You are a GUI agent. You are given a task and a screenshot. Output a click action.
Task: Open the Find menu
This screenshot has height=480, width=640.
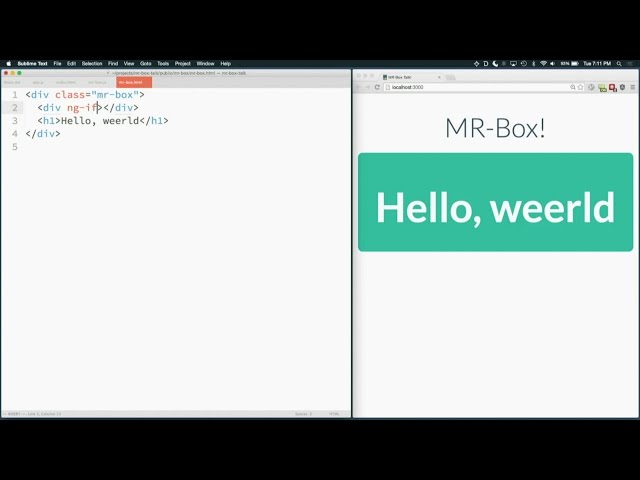tap(113, 64)
